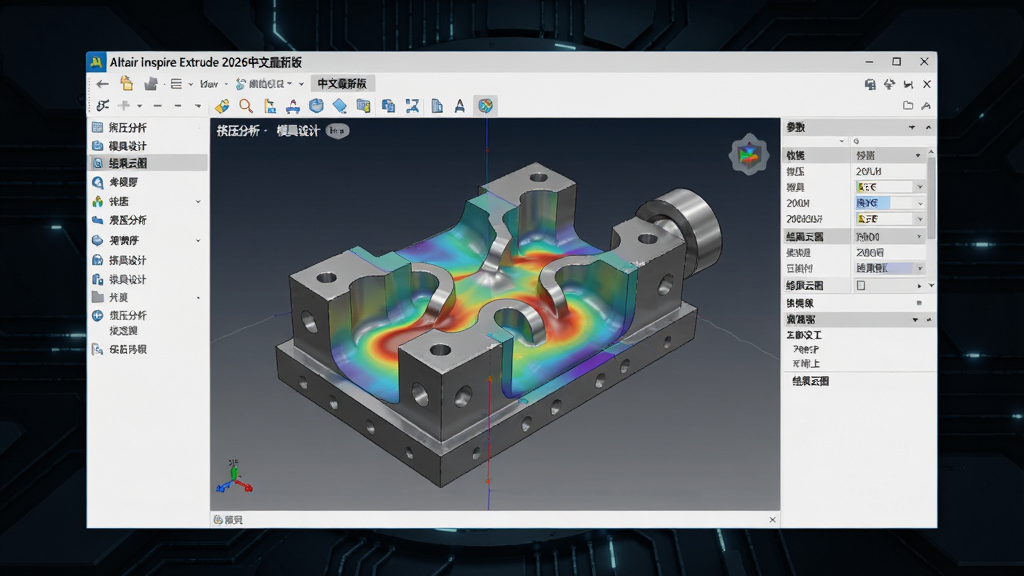
Task: Expand the sidebar row with the green-blue figures icon
Action: (198, 202)
